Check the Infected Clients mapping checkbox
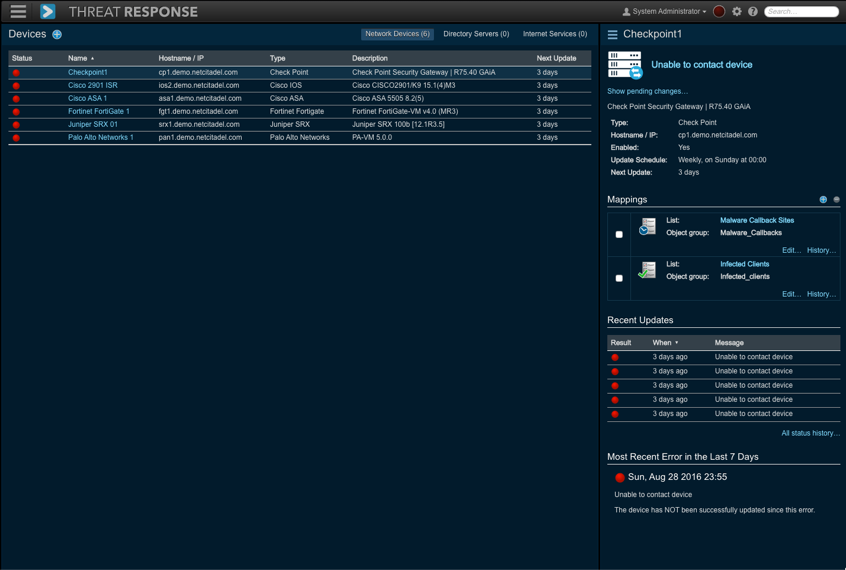 pyautogui.click(x=619, y=279)
